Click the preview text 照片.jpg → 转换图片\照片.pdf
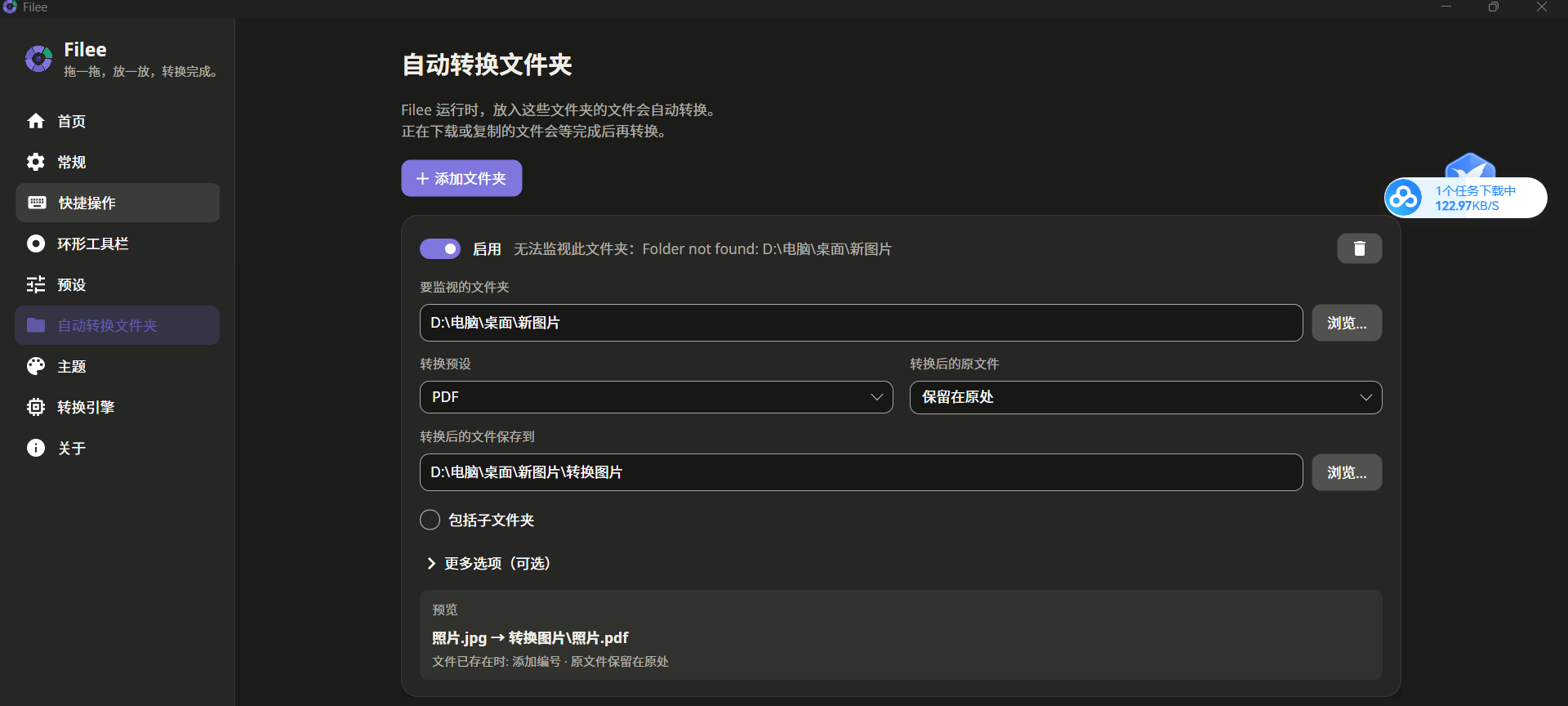The width and height of the screenshot is (1568, 706). [530, 637]
